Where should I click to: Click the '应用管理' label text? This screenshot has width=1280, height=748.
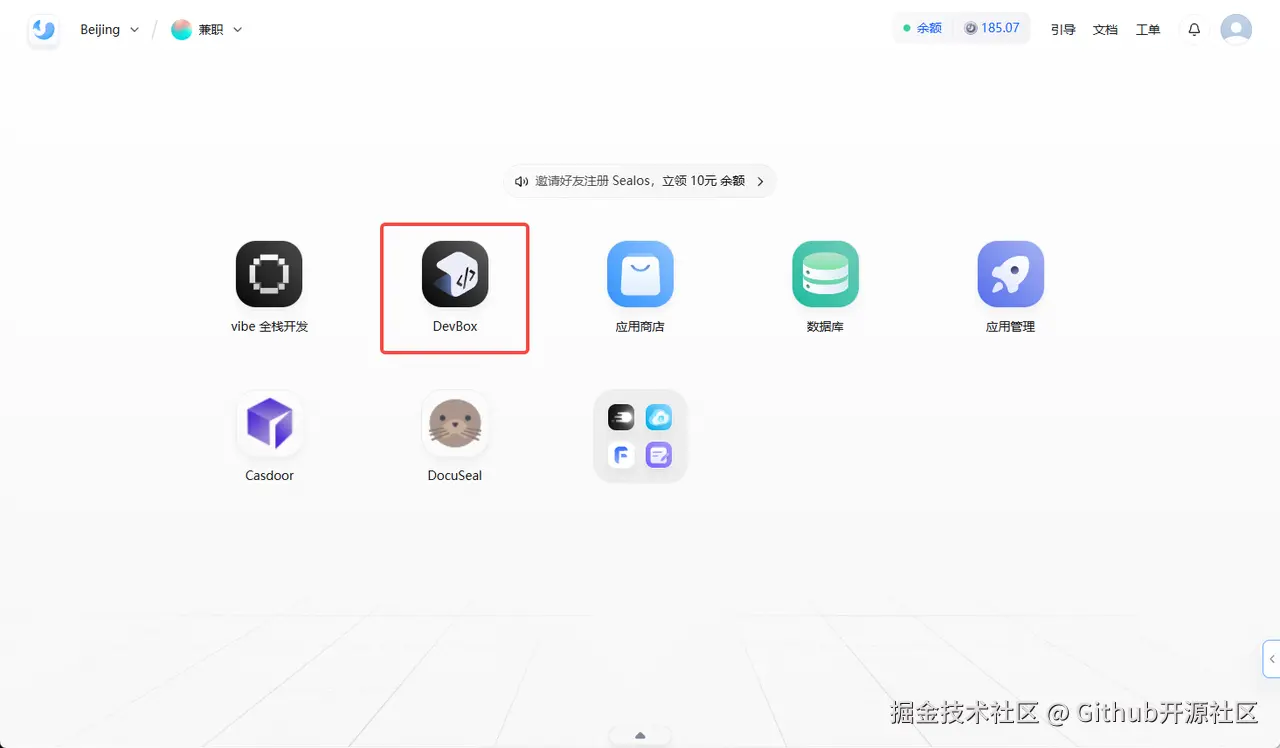point(1010,326)
